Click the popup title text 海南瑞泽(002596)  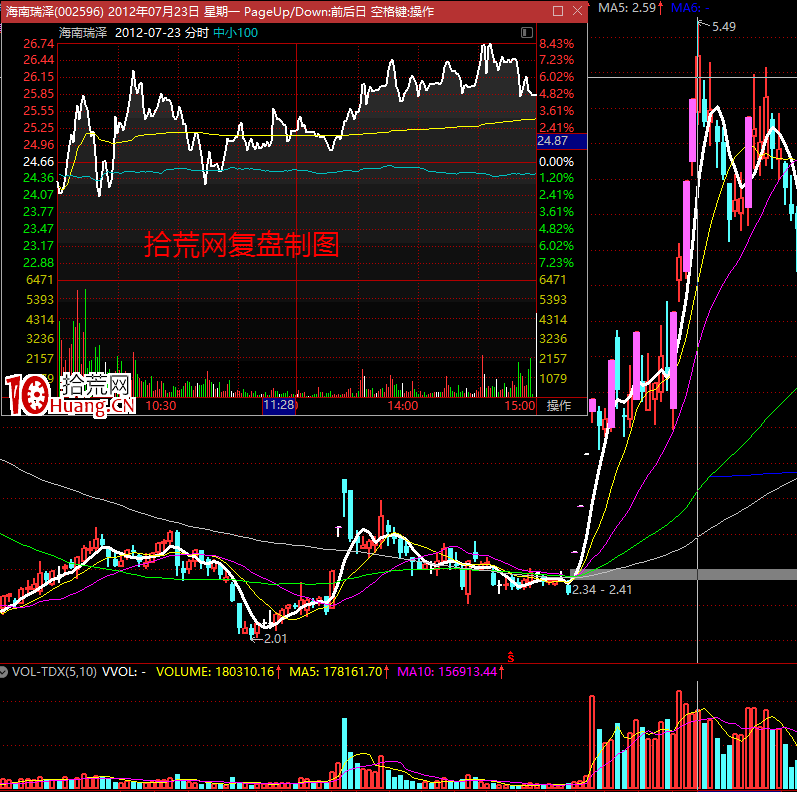[x=54, y=11]
